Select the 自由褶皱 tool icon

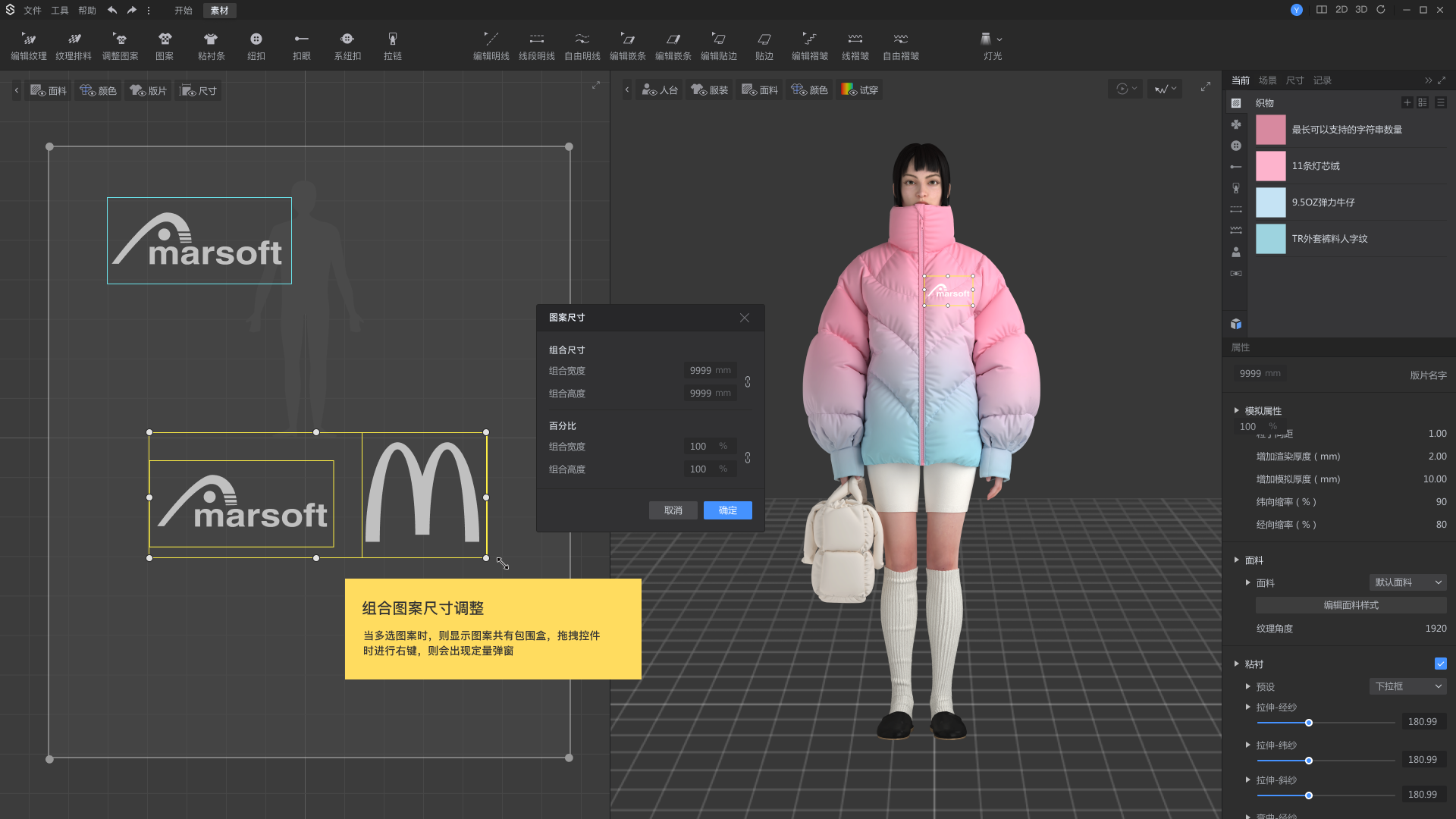click(900, 39)
